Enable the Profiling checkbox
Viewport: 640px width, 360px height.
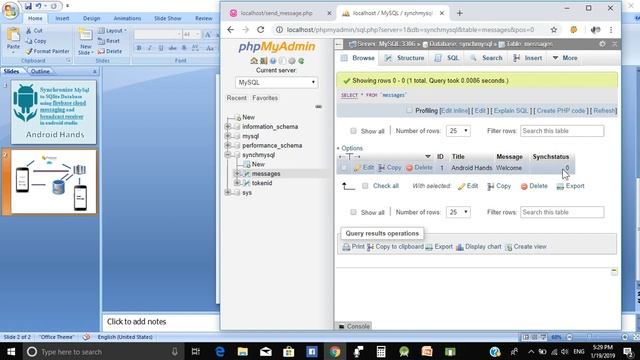click(x=409, y=110)
